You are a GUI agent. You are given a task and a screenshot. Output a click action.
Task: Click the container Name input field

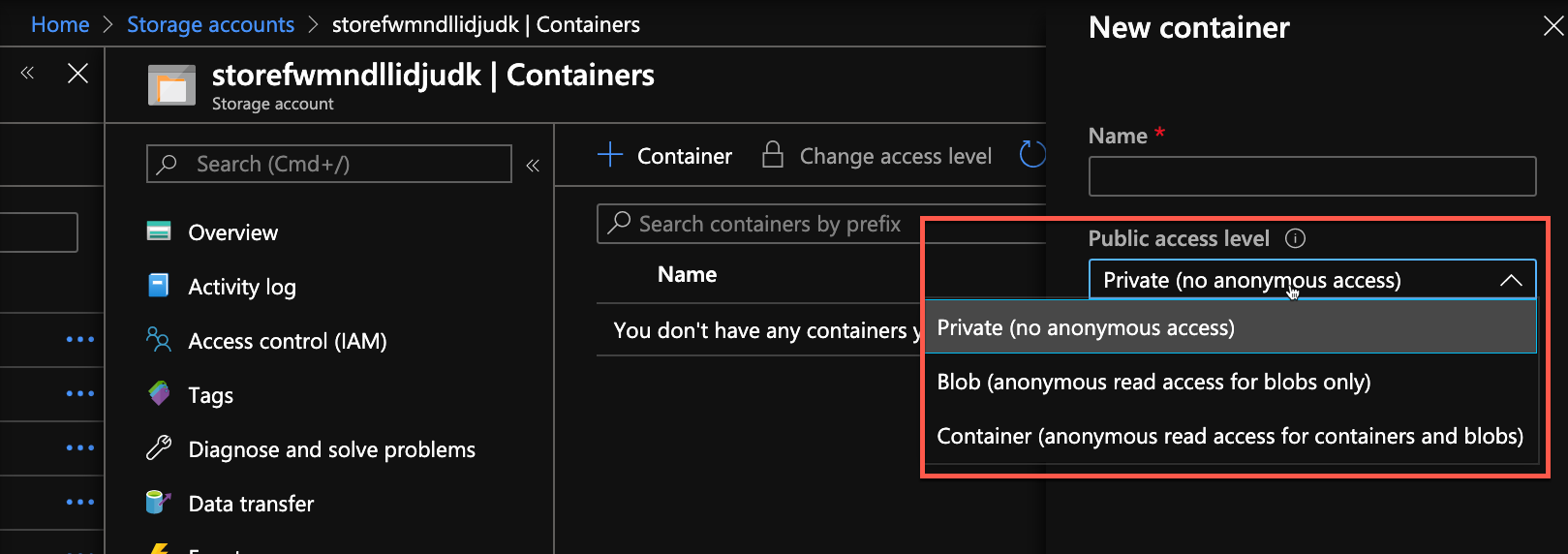coord(1312,177)
